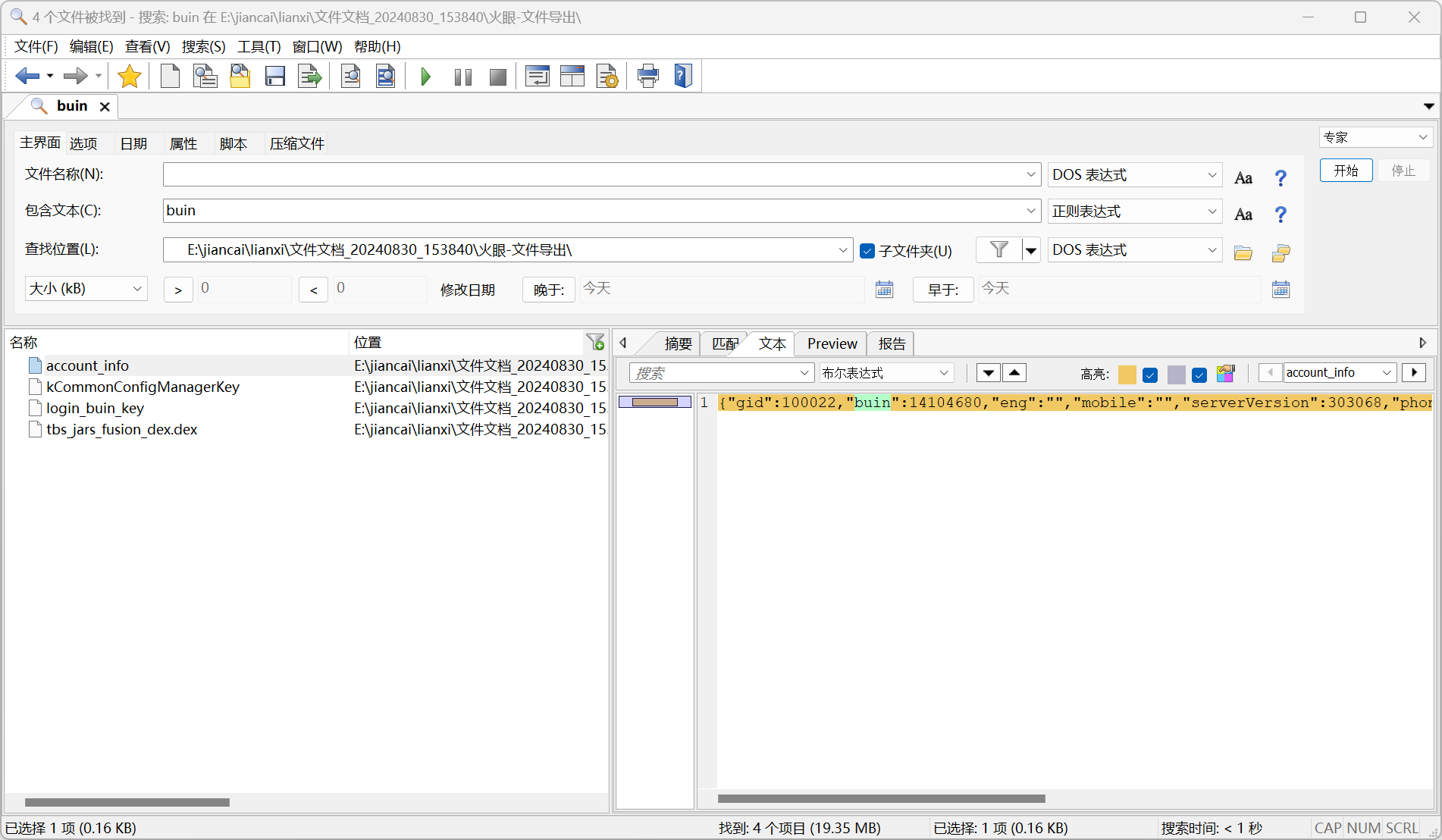The image size is (1442, 840).
Task: Open the expert mode dropdown
Action: (x=1376, y=137)
